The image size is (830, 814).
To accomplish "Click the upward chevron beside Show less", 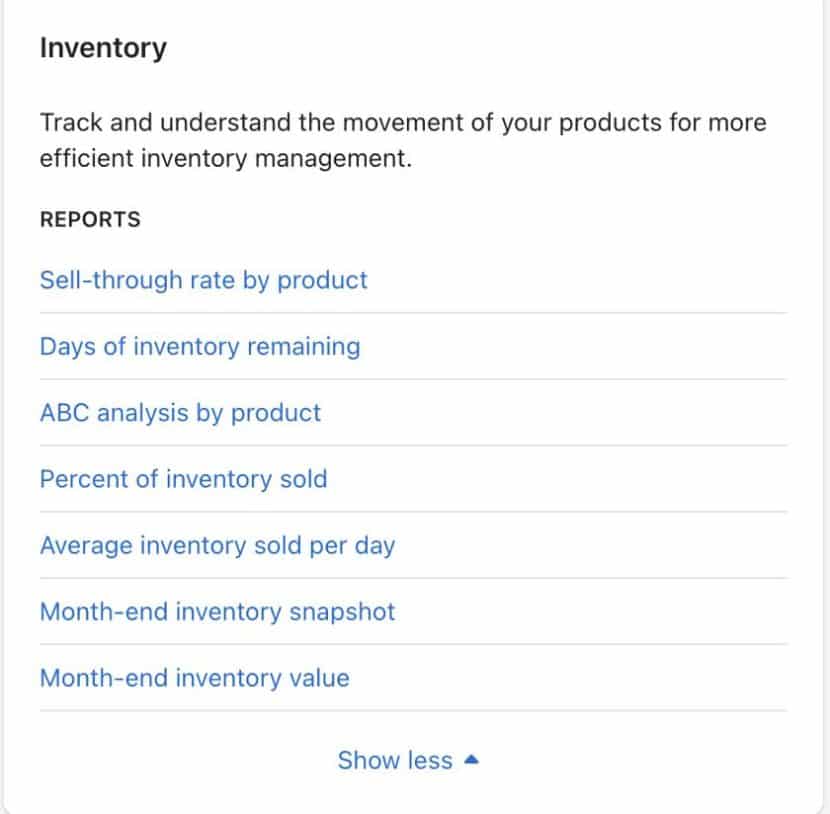I will coord(470,759).
